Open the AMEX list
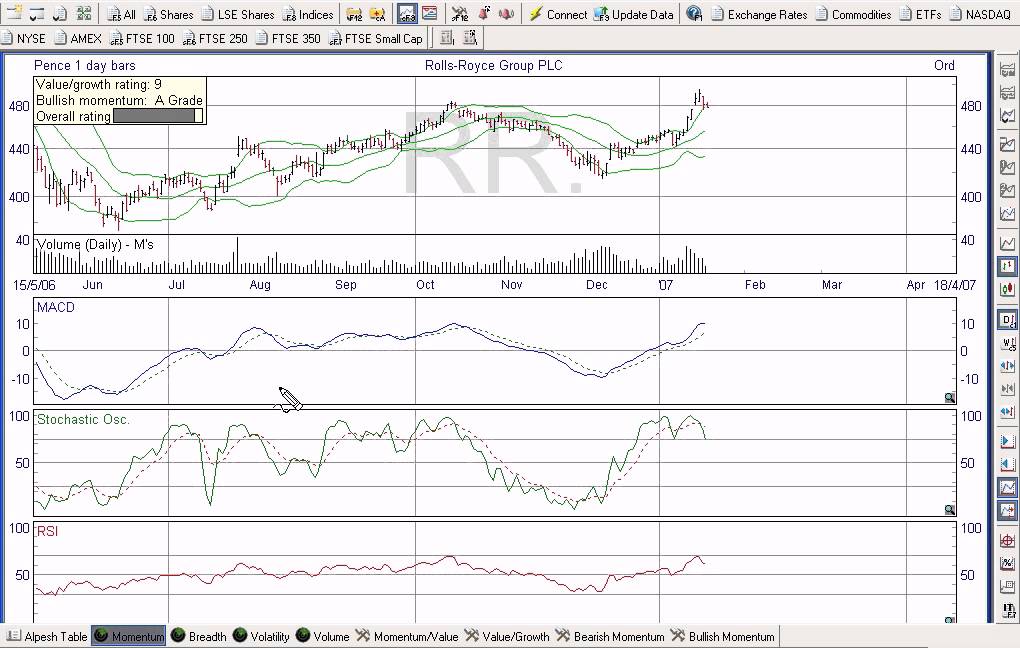1020x648 pixels. (77, 38)
